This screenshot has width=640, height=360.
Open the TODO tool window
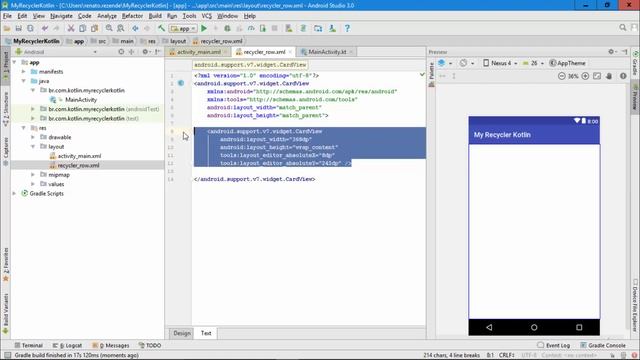point(150,345)
